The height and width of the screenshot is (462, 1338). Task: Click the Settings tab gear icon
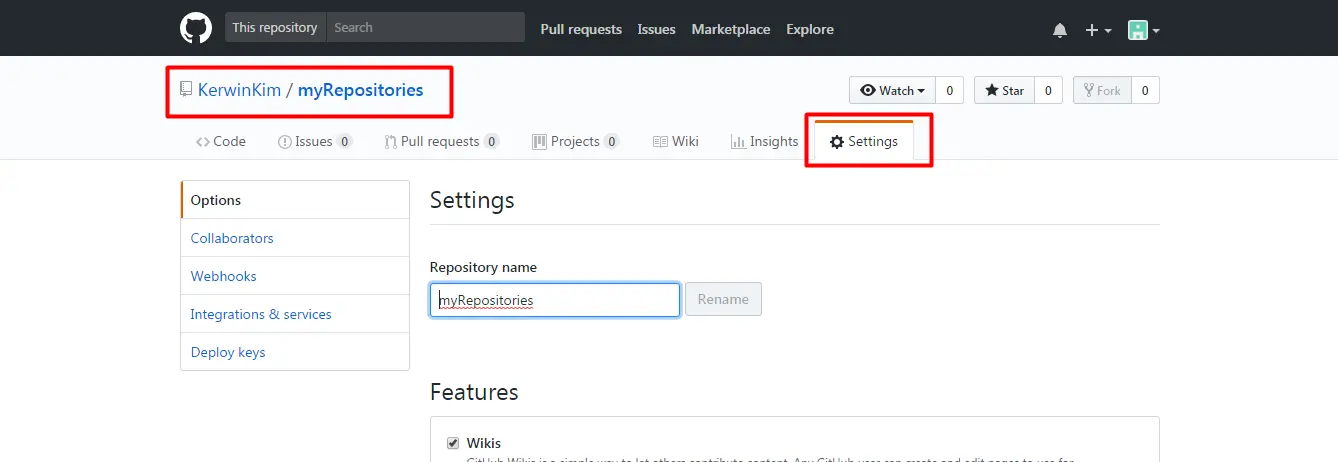click(837, 142)
